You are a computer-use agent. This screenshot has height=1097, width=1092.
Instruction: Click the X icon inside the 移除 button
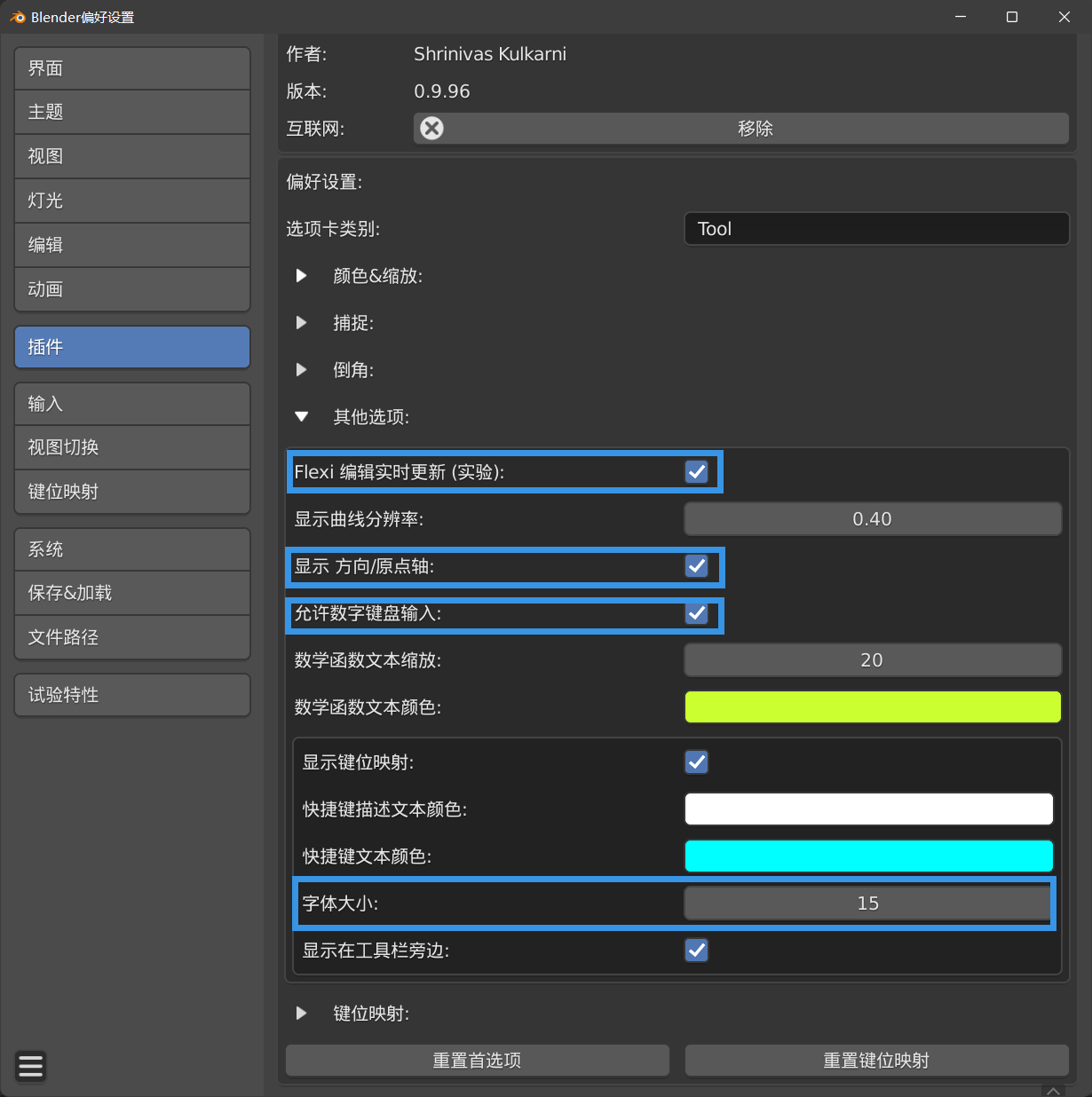(x=431, y=128)
